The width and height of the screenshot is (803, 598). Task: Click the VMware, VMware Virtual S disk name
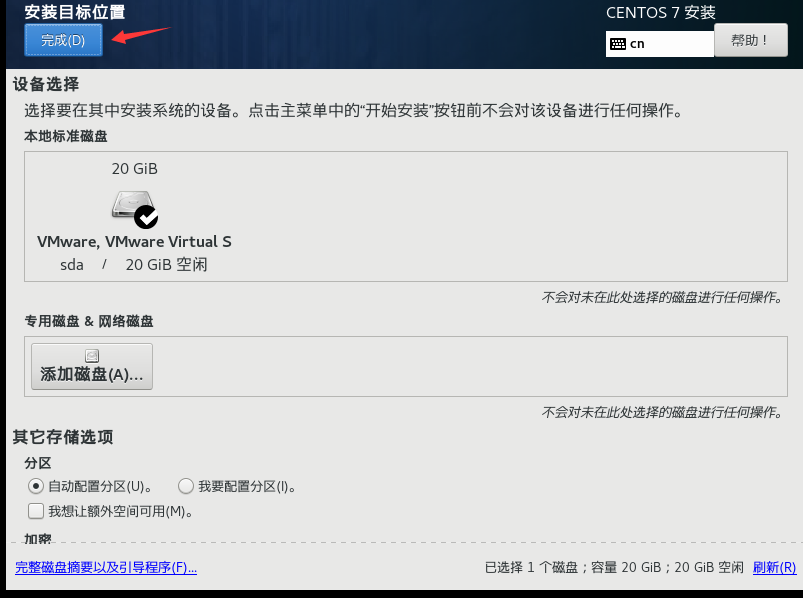coord(134,242)
